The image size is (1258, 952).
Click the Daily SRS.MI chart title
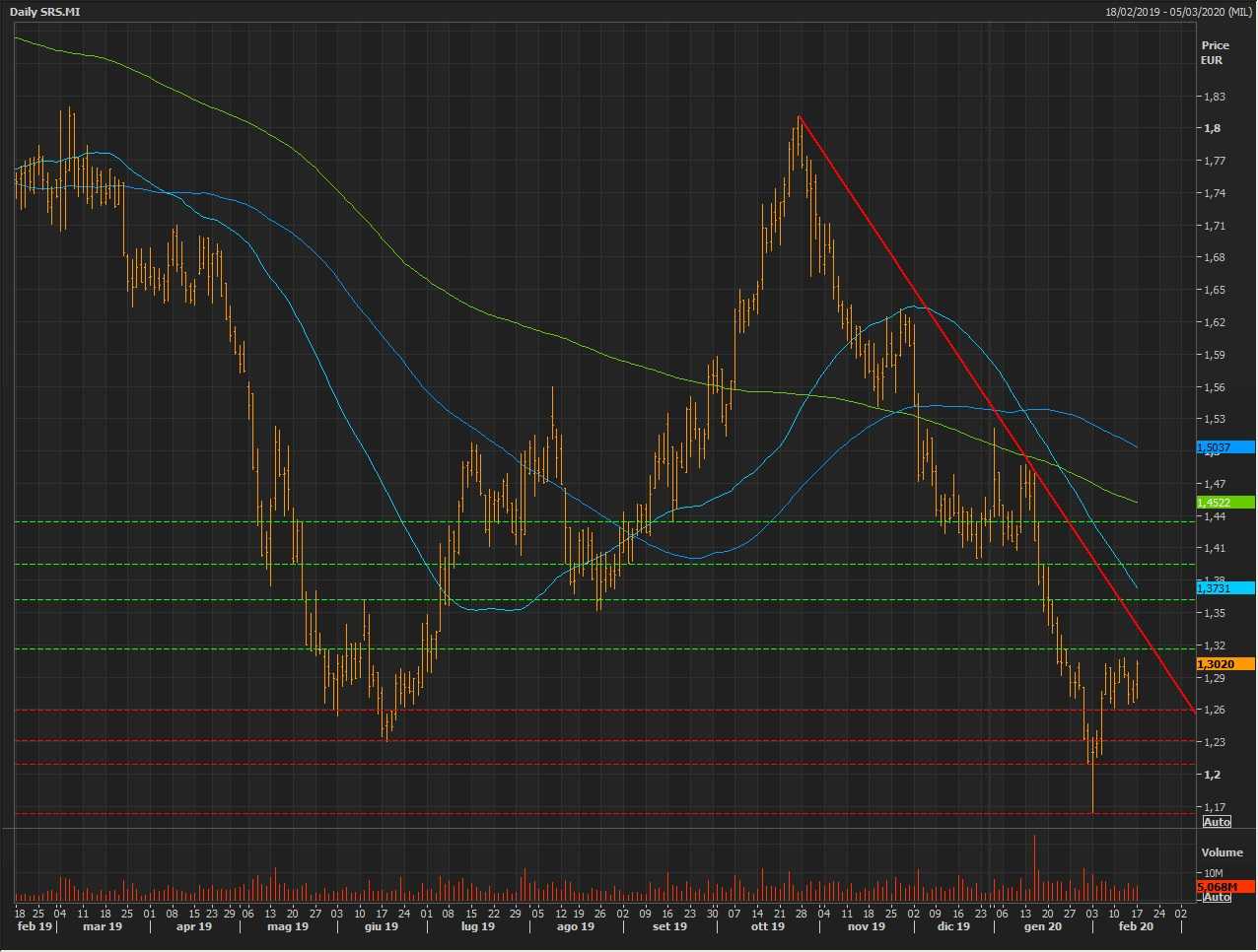pyautogui.click(x=44, y=11)
